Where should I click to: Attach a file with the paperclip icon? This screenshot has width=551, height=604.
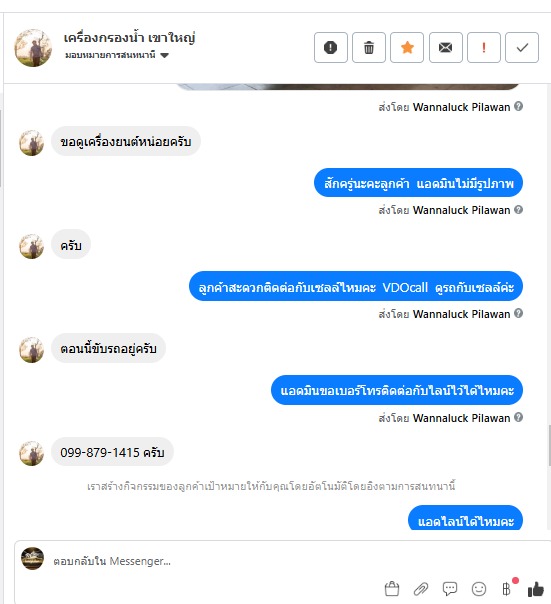point(421,589)
